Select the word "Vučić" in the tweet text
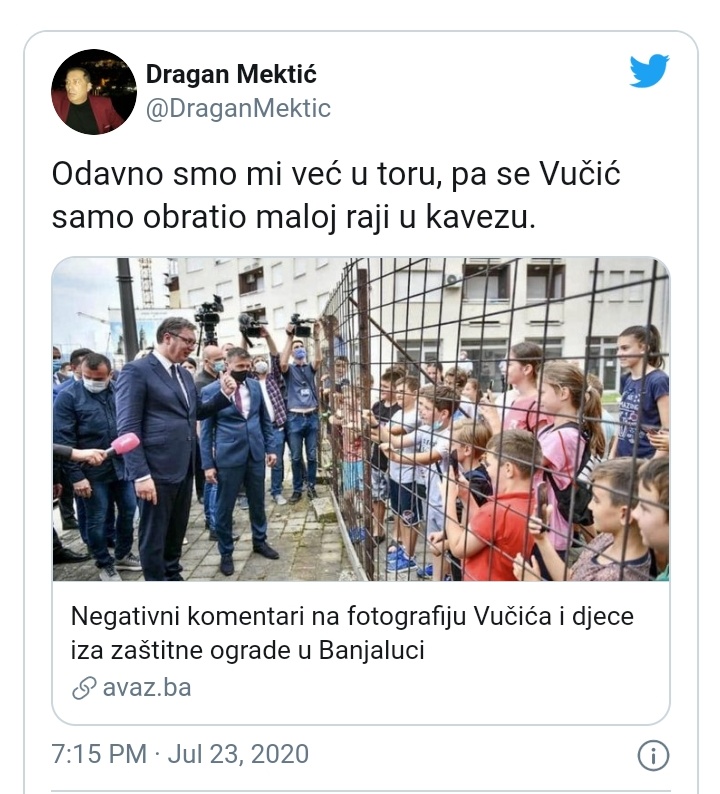 click(580, 174)
